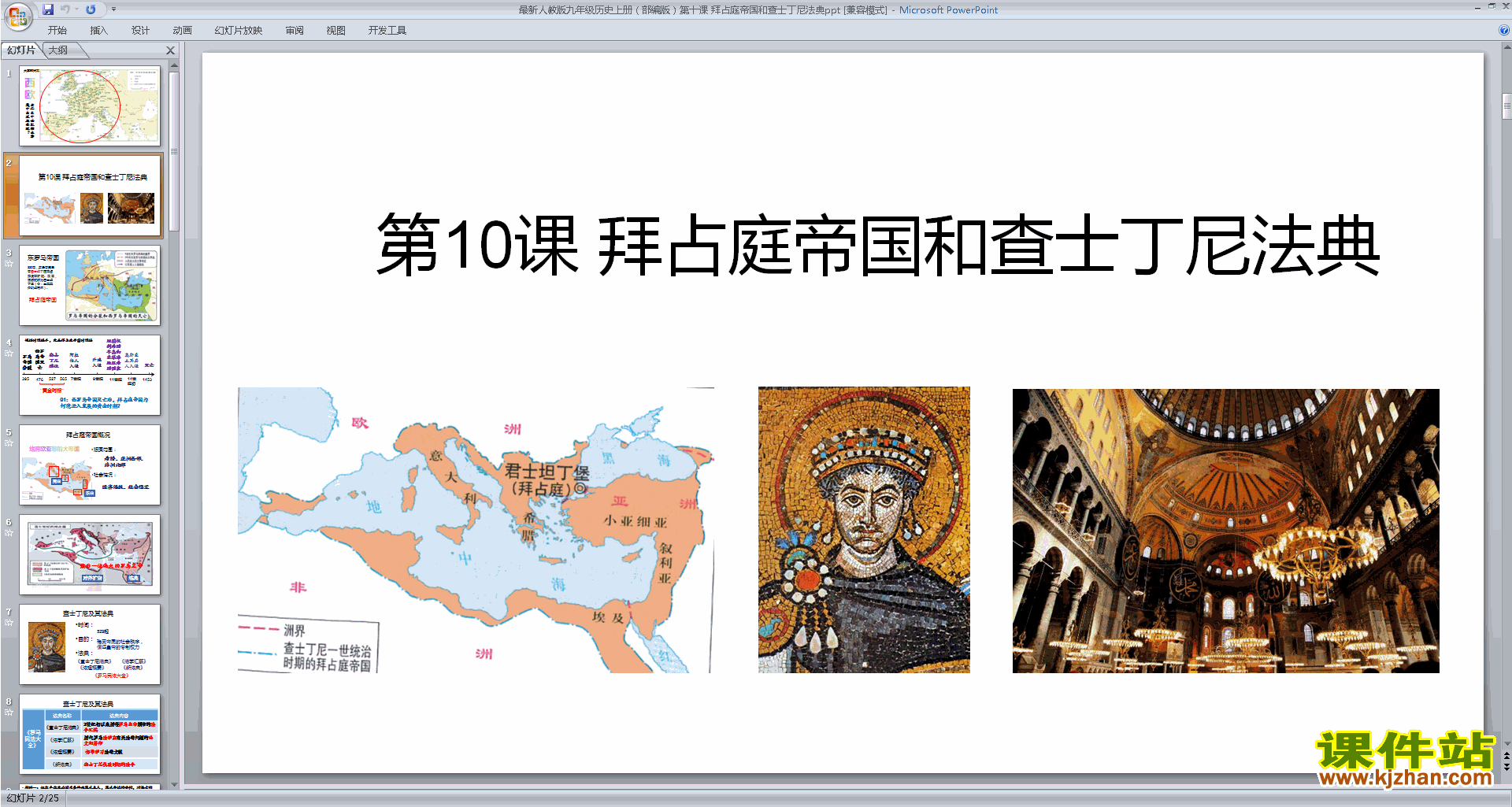
Task: Open the 视图 ribbon tab
Action: [335, 31]
